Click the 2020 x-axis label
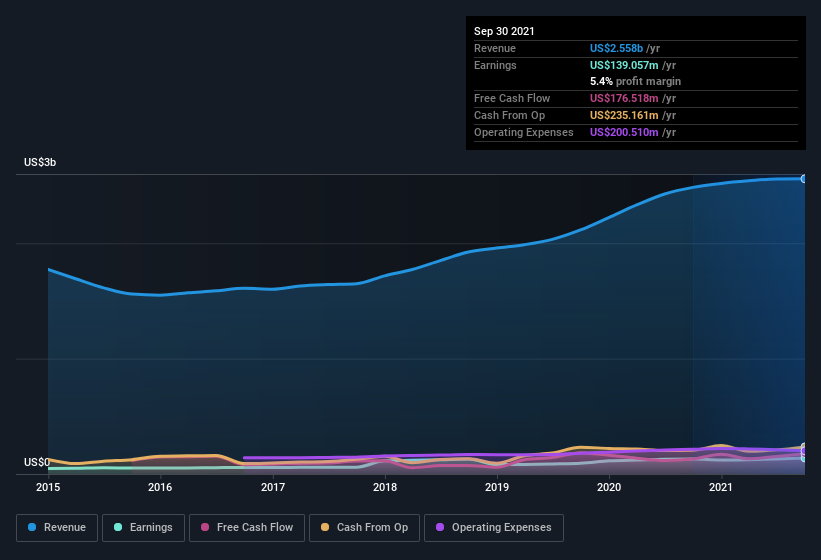 point(609,487)
